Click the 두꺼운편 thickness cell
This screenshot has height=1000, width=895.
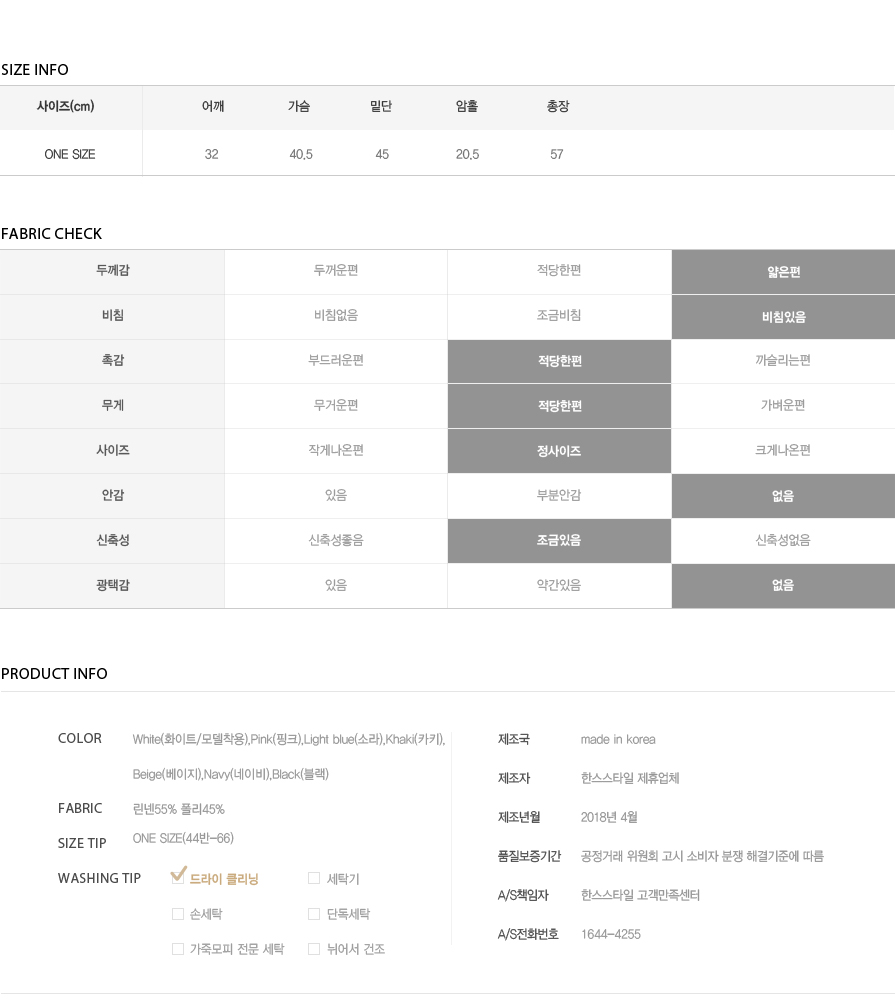click(x=336, y=270)
